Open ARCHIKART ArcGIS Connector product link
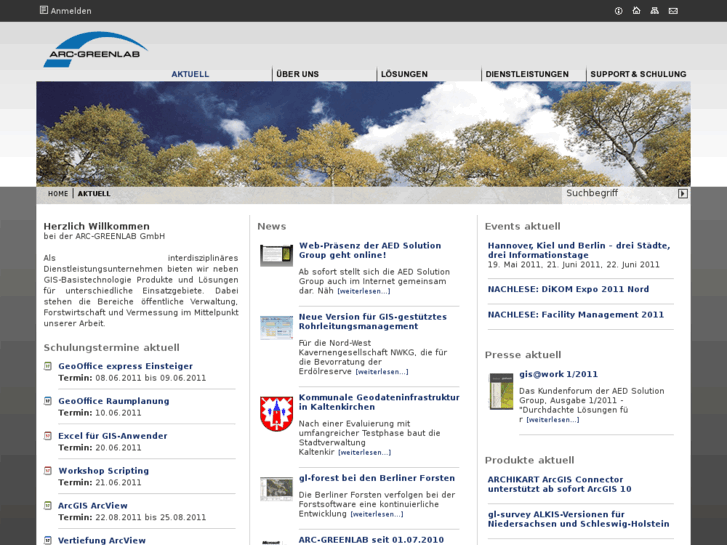This screenshot has width=727, height=545. tap(559, 484)
